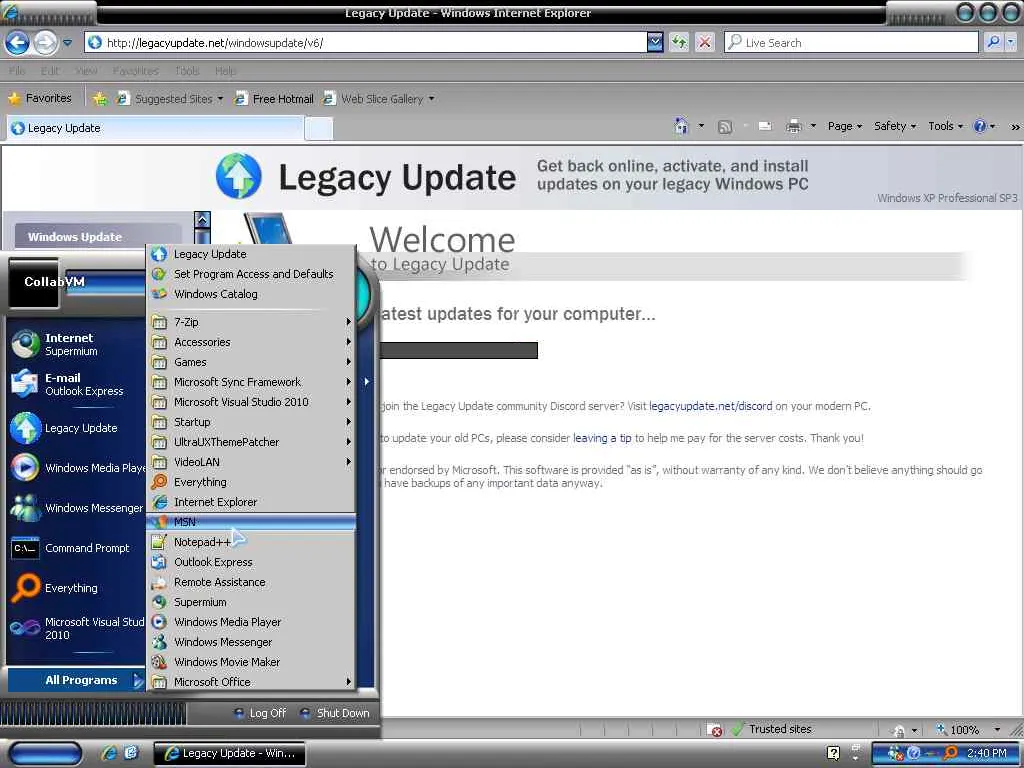Screen dimensions: 1024x768
Task: Click the Live Search magnifier button
Action: (x=993, y=42)
